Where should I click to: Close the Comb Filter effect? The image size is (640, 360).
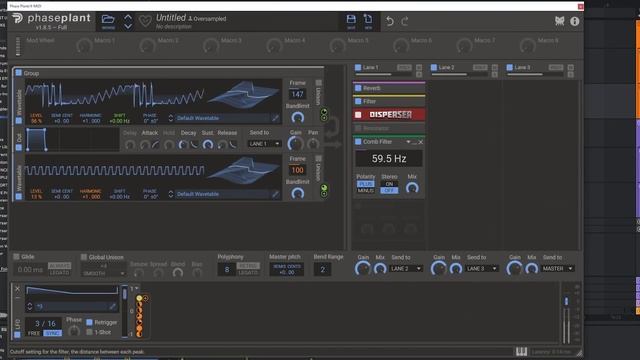[421, 142]
